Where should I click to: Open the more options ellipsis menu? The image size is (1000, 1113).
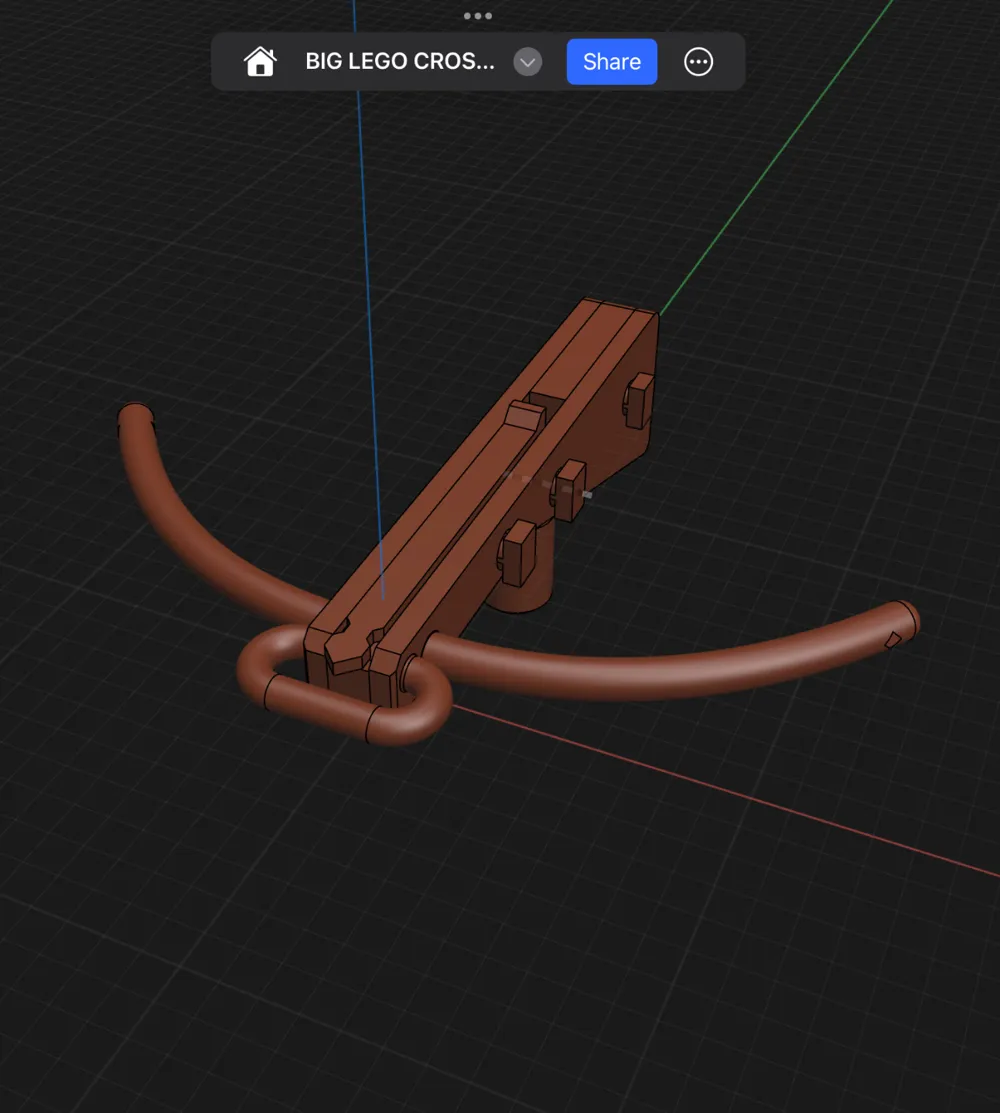click(x=698, y=62)
